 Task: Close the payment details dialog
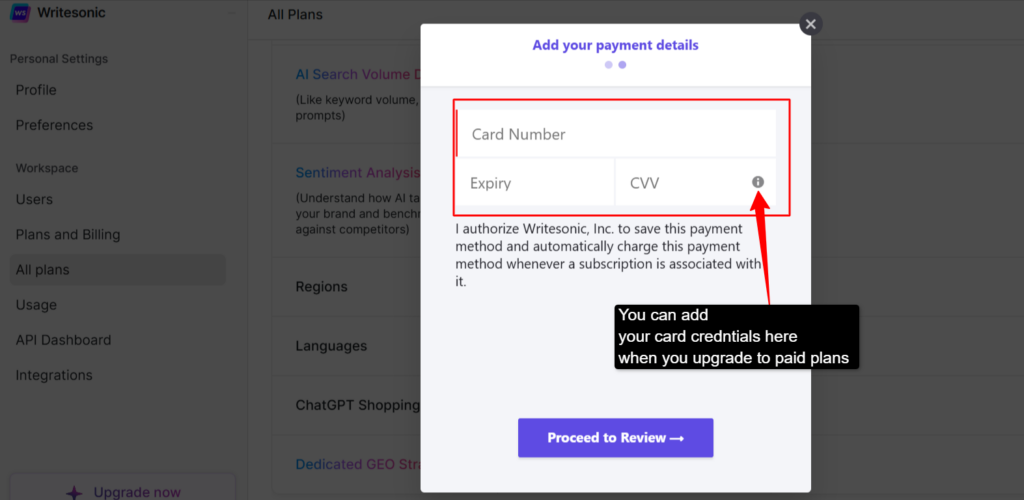810,24
